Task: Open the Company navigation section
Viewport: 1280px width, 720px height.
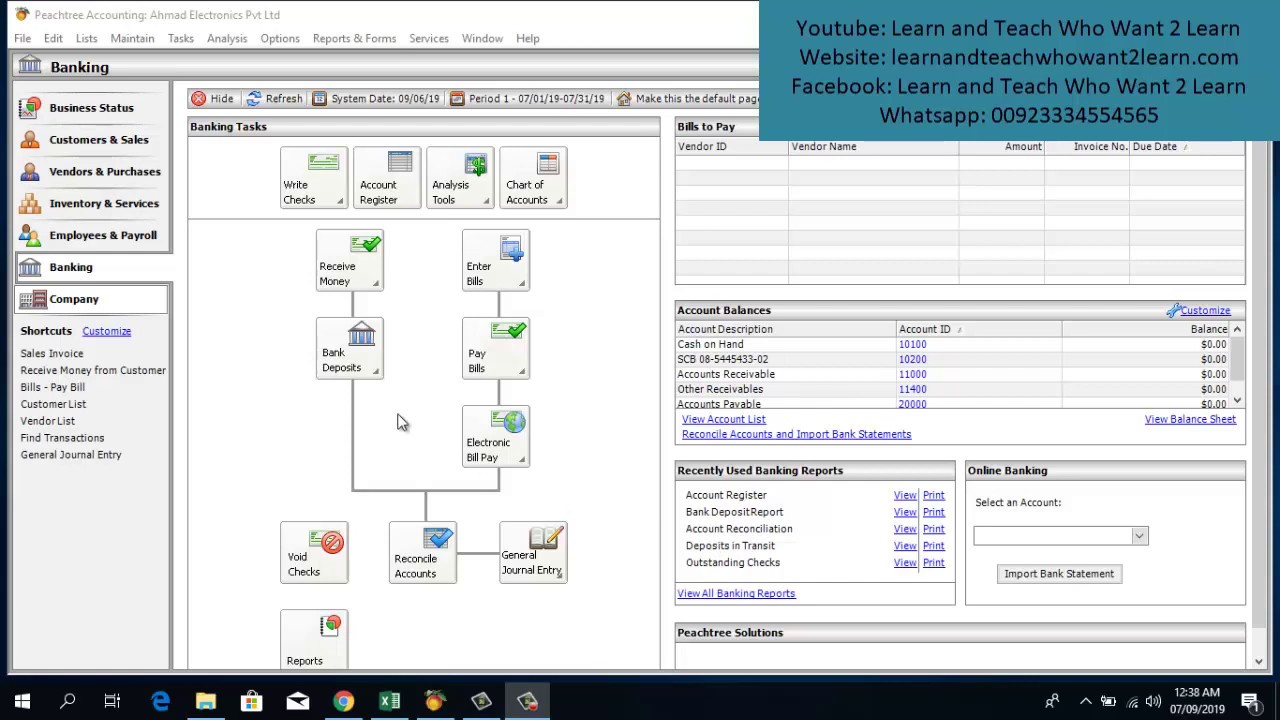Action: pyautogui.click(x=92, y=299)
